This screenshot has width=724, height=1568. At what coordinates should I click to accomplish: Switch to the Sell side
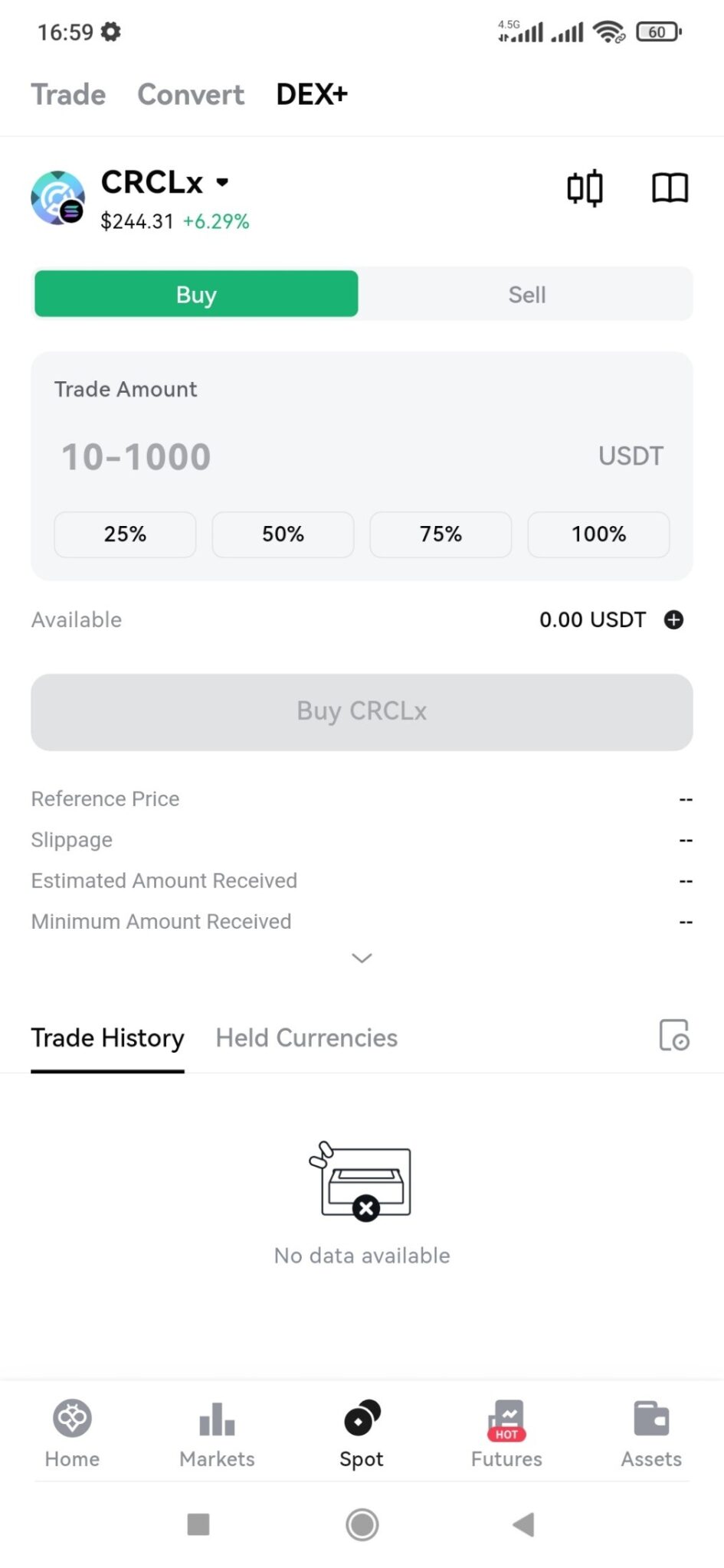tap(527, 295)
